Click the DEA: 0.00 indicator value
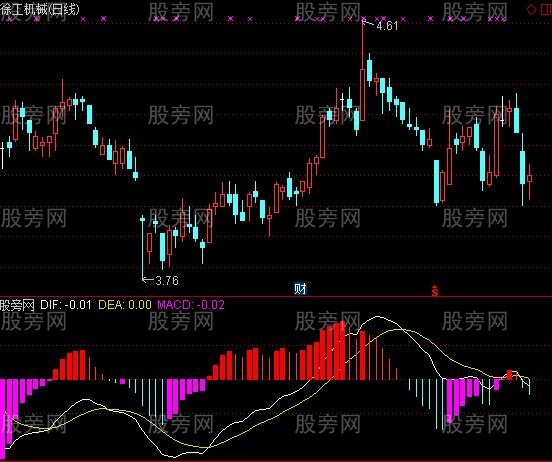Screen dimensions: 552x462 pyautogui.click(x=125, y=305)
